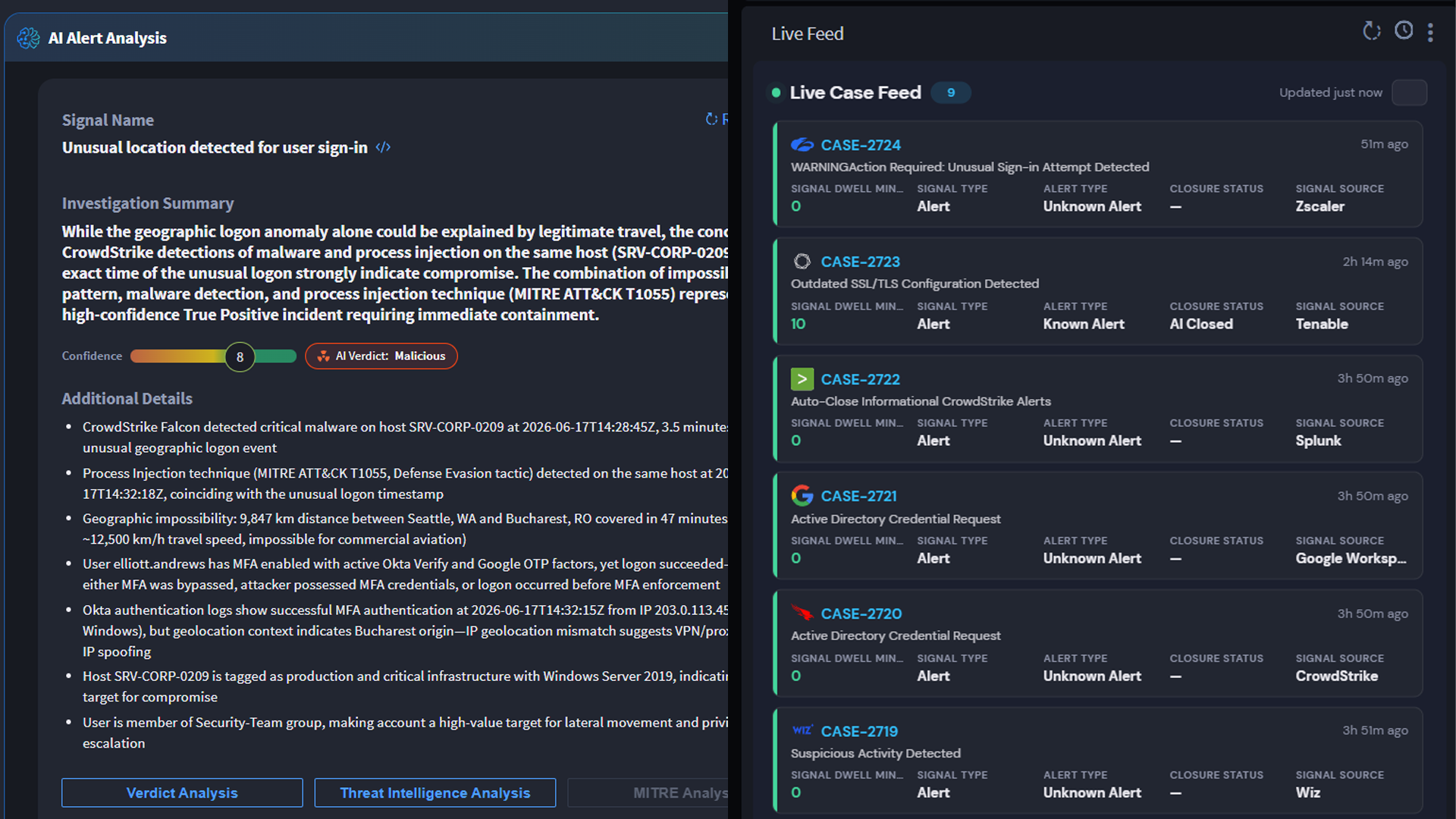Click the confidence slider knob showing 8
This screenshot has height=819, width=1456.
(240, 356)
